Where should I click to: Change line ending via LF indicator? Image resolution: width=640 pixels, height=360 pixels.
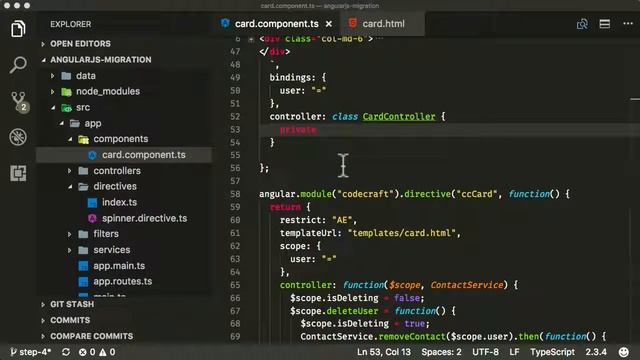514,352
